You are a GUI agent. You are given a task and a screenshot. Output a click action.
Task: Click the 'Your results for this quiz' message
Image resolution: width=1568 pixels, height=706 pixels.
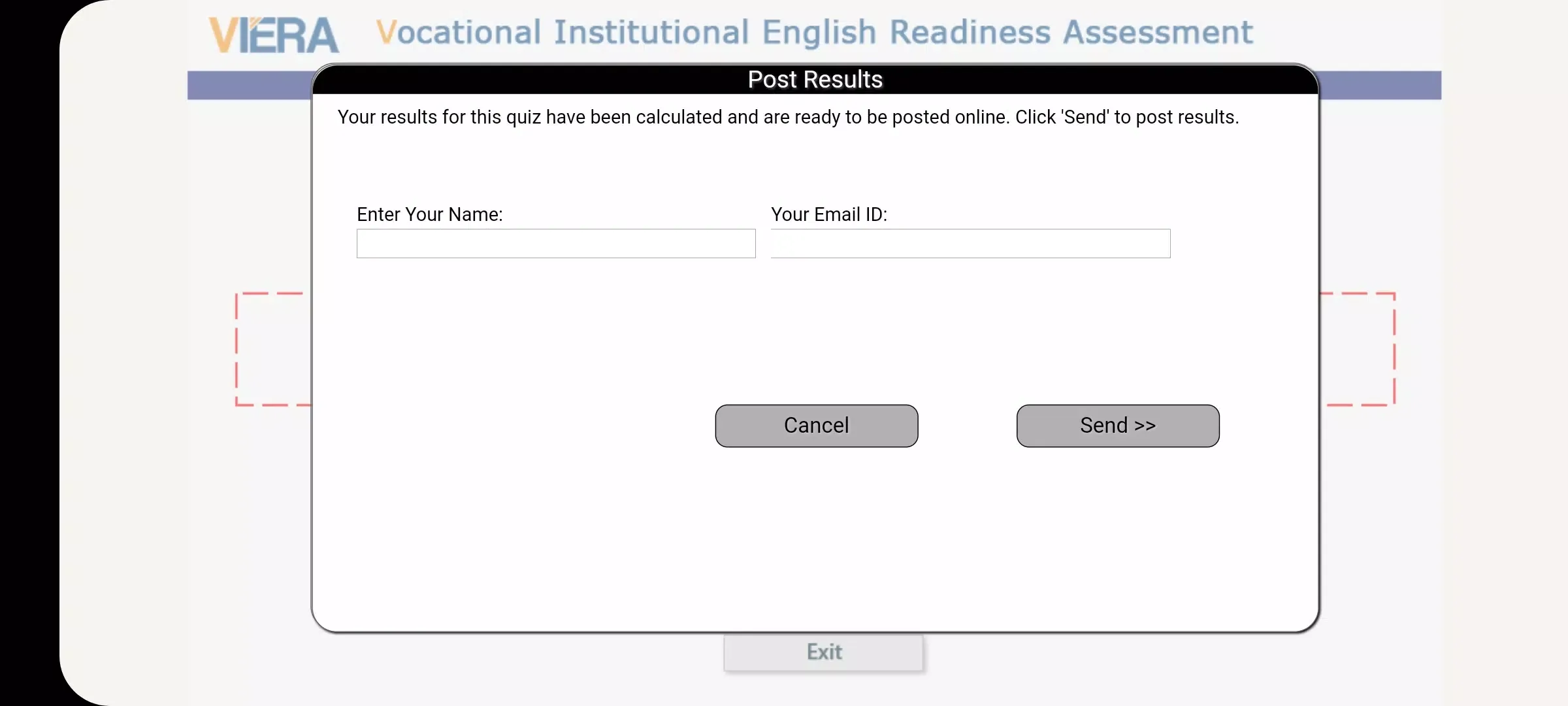(788, 117)
